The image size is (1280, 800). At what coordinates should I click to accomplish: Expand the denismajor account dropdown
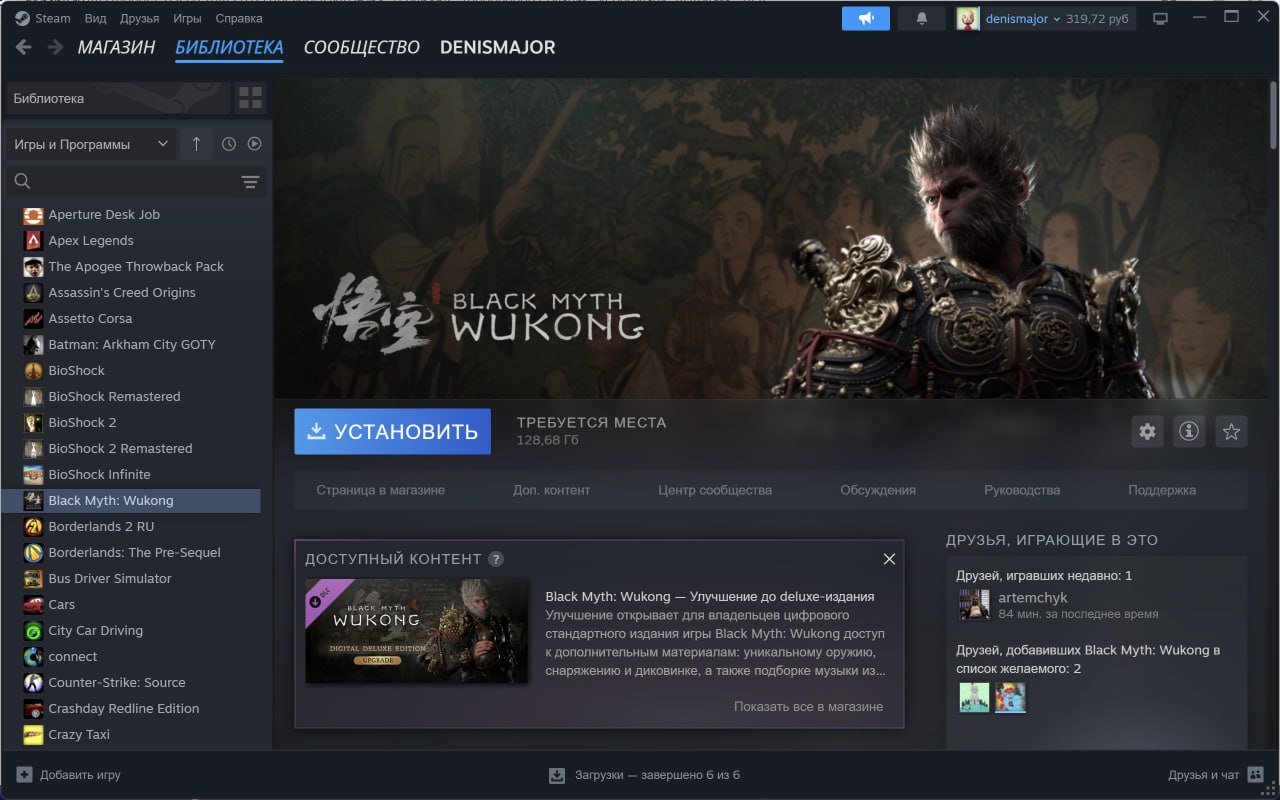[1023, 18]
